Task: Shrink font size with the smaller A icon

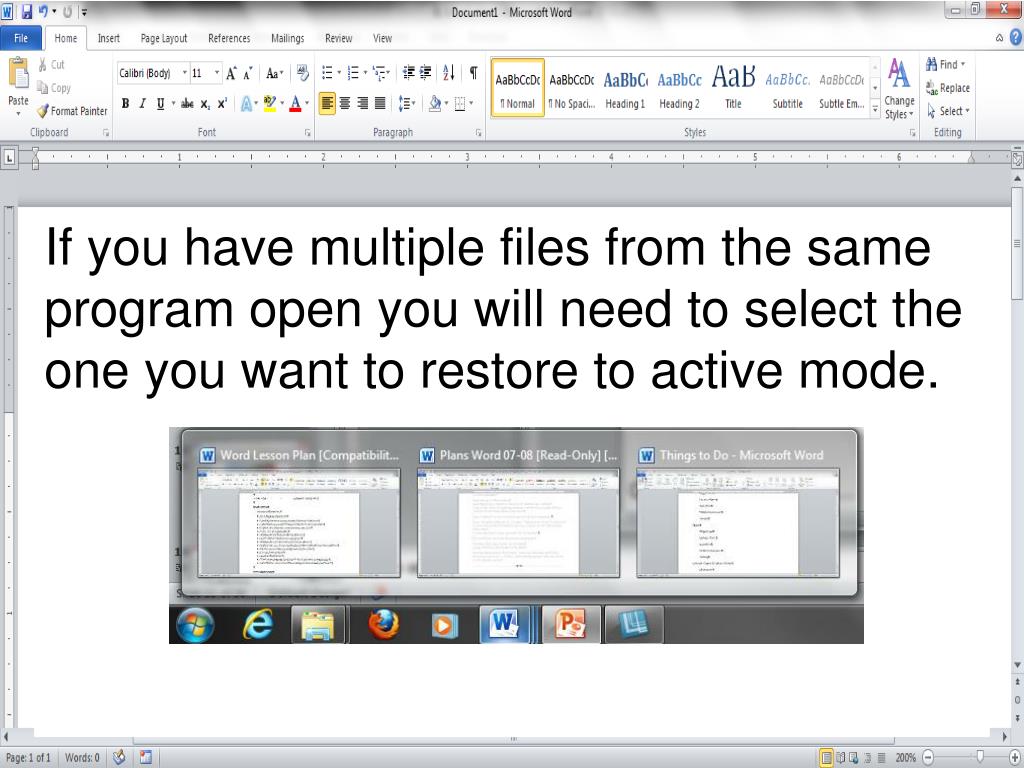Action: (x=248, y=74)
